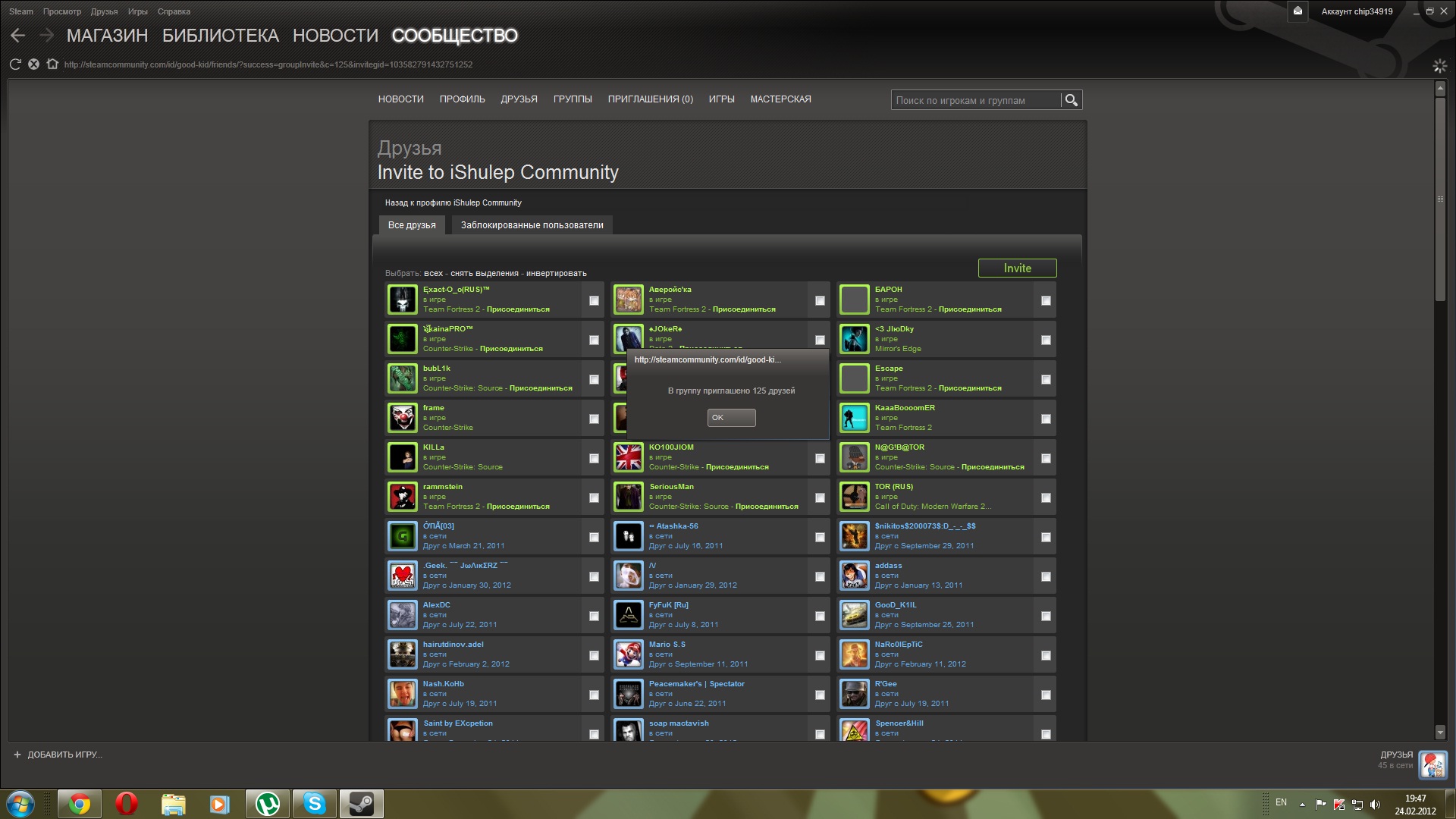Image resolution: width=1456 pixels, height=819 pixels.
Task: Click снять выделения link
Action: pyautogui.click(x=485, y=274)
